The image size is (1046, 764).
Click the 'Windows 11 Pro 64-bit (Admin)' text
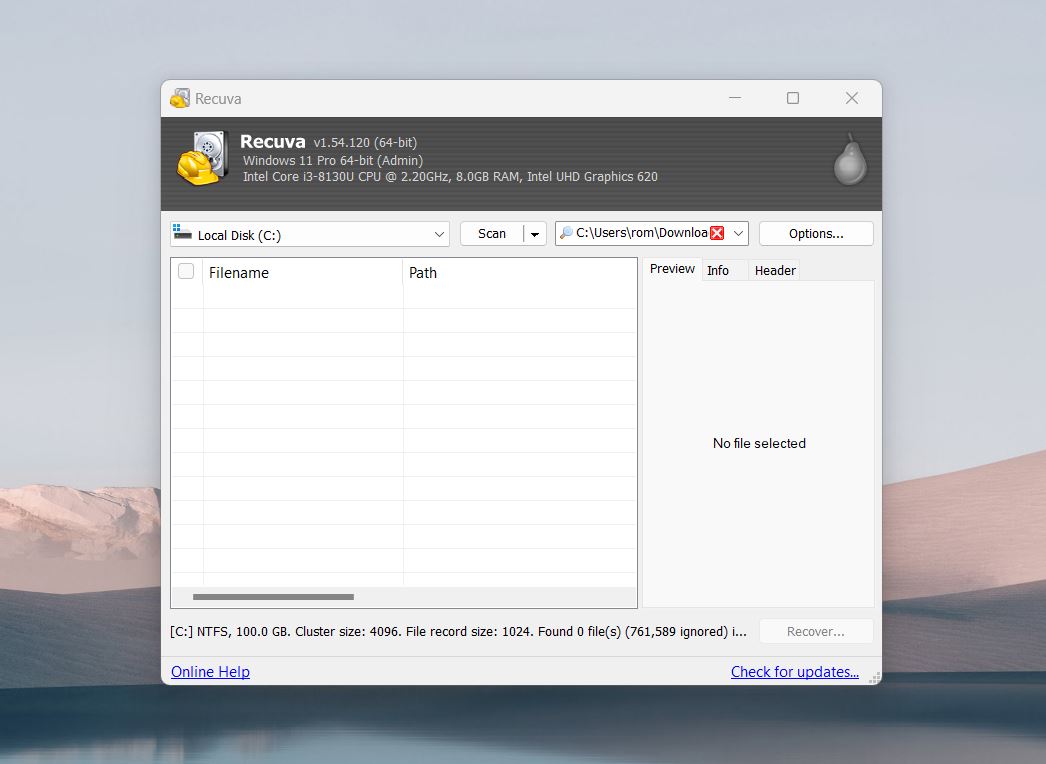coord(333,160)
